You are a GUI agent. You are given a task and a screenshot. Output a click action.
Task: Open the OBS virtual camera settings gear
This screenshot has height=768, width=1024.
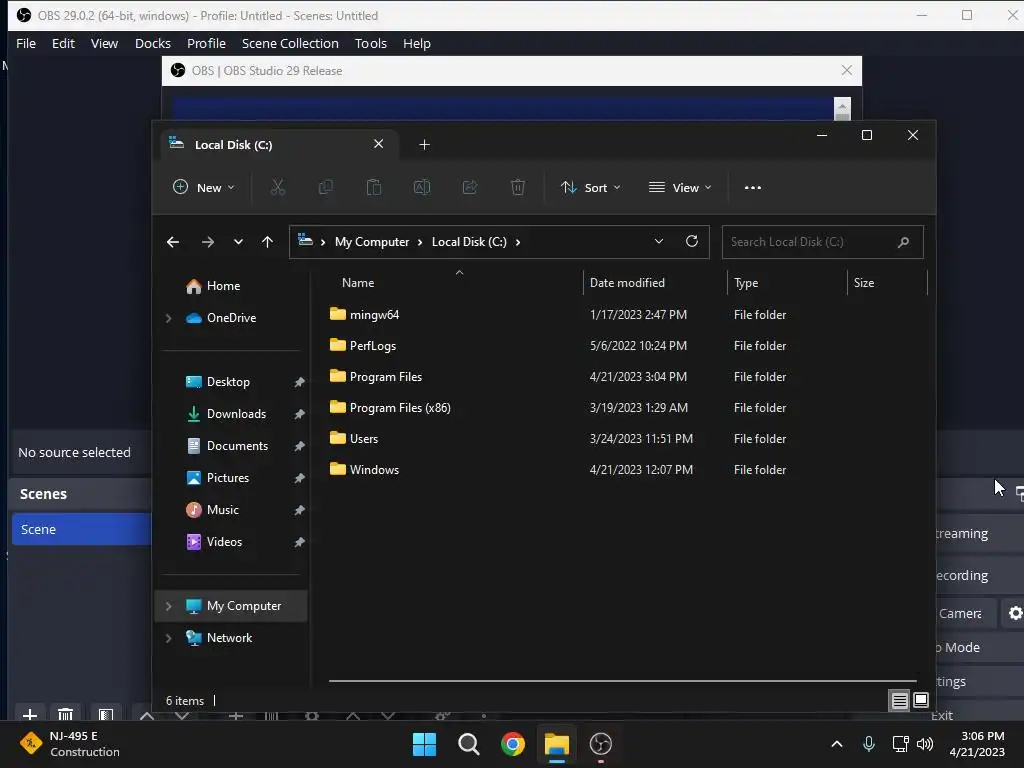tap(1015, 613)
